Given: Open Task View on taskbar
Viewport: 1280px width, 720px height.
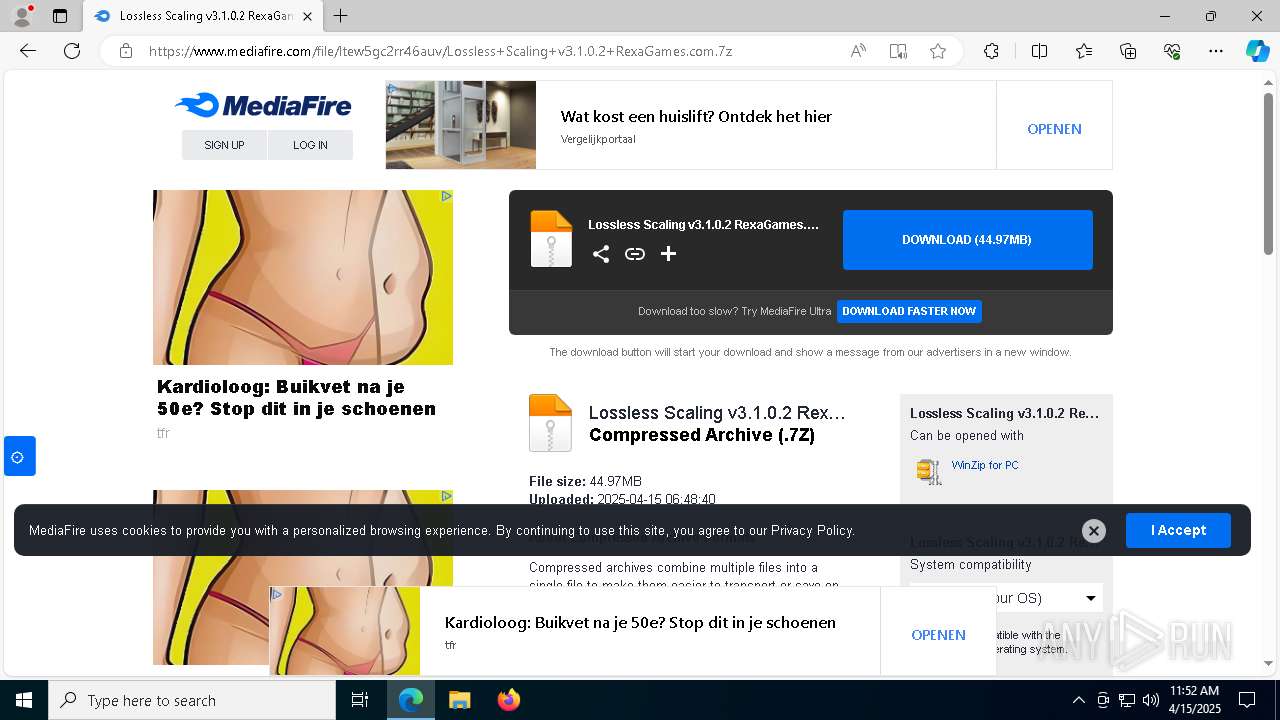Looking at the screenshot, I should (360, 700).
